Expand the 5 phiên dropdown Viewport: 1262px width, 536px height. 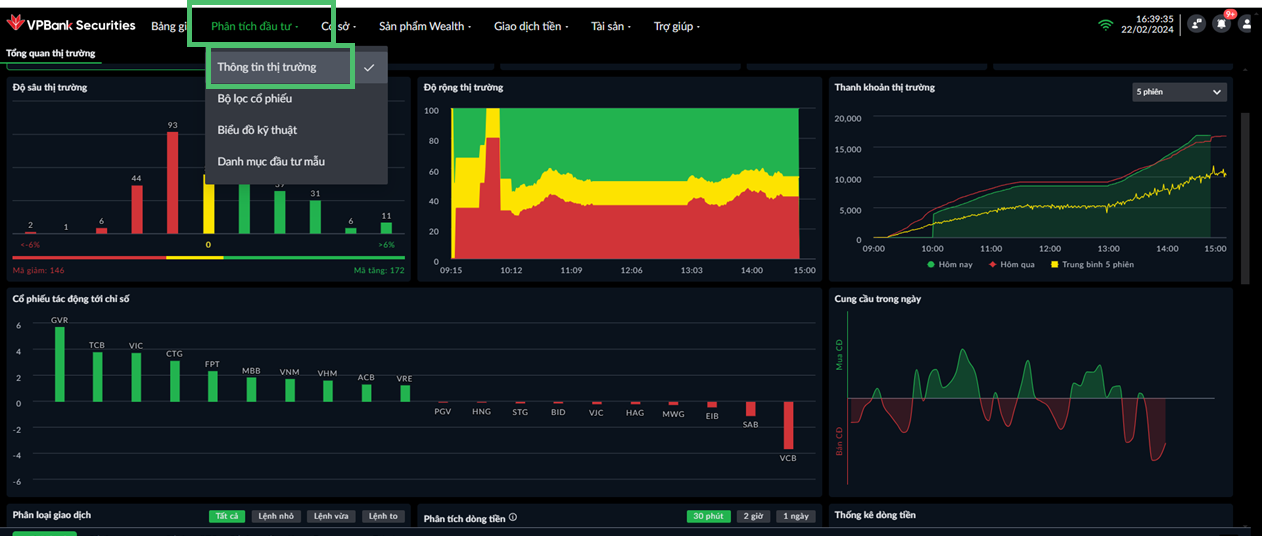[1179, 92]
